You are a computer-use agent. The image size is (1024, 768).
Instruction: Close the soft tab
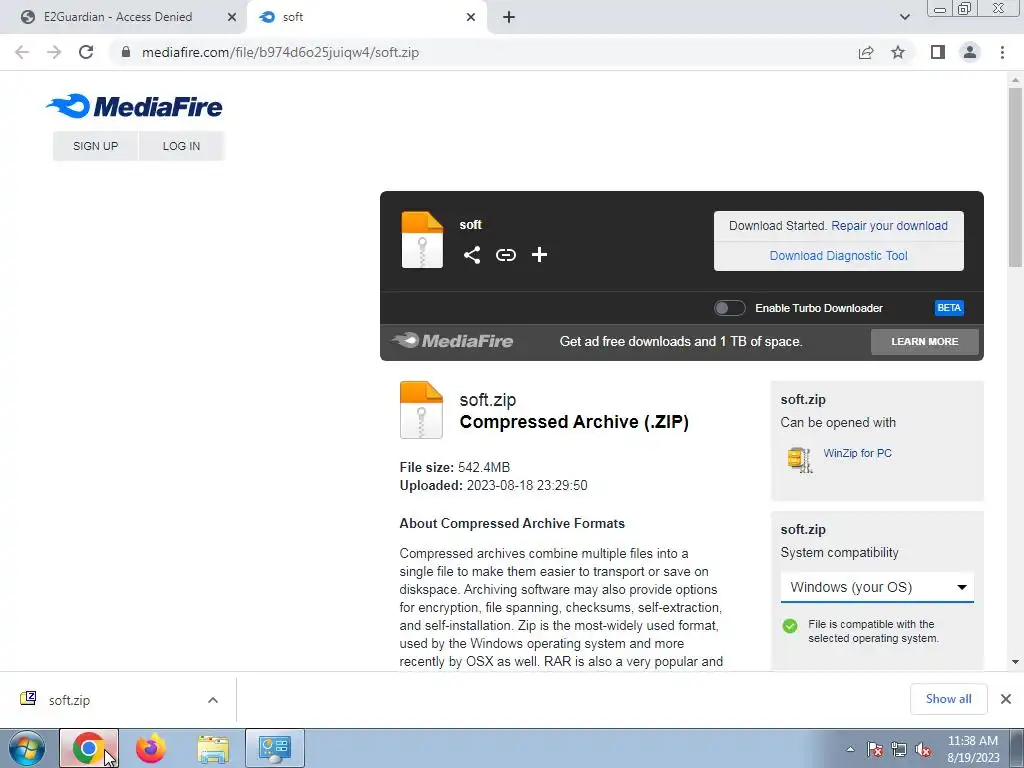click(x=471, y=17)
